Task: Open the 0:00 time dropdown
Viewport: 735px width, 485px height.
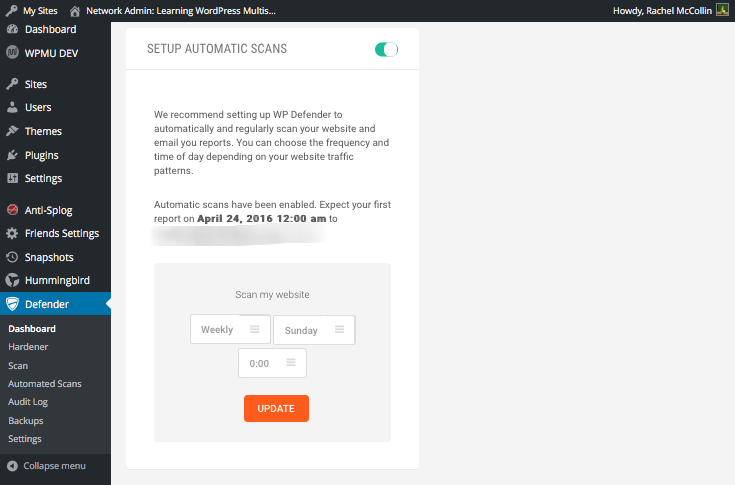Action: 272,363
